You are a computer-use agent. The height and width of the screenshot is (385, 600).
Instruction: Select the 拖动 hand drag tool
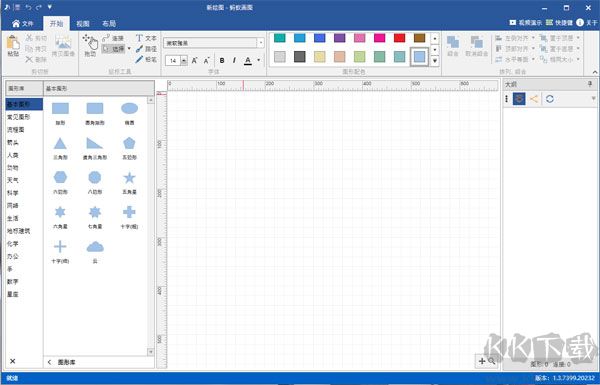[90, 45]
